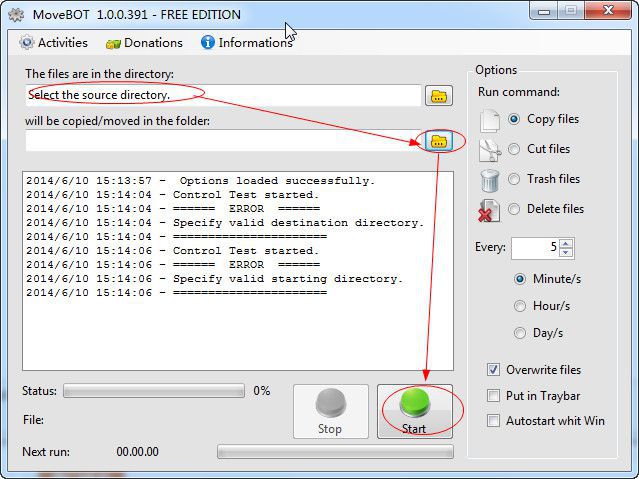The width and height of the screenshot is (639, 479).
Task: Click the 15:14:04 ERROR log line
Action: [x=173, y=209]
